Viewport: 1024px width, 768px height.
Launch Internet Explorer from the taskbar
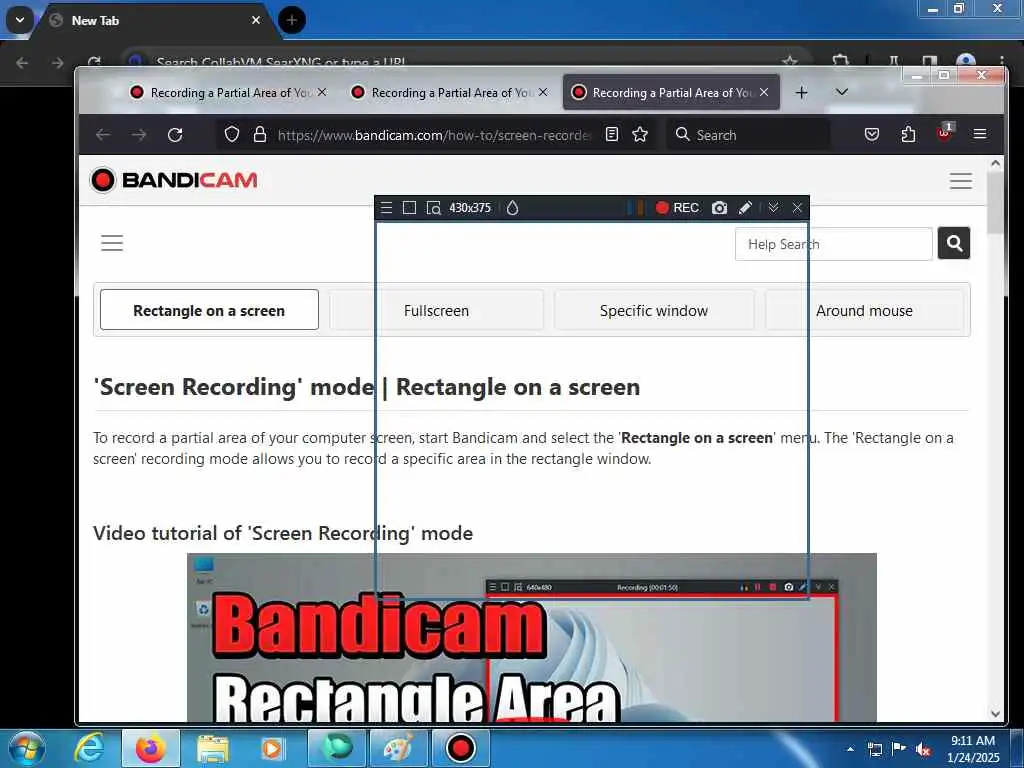tap(88, 748)
